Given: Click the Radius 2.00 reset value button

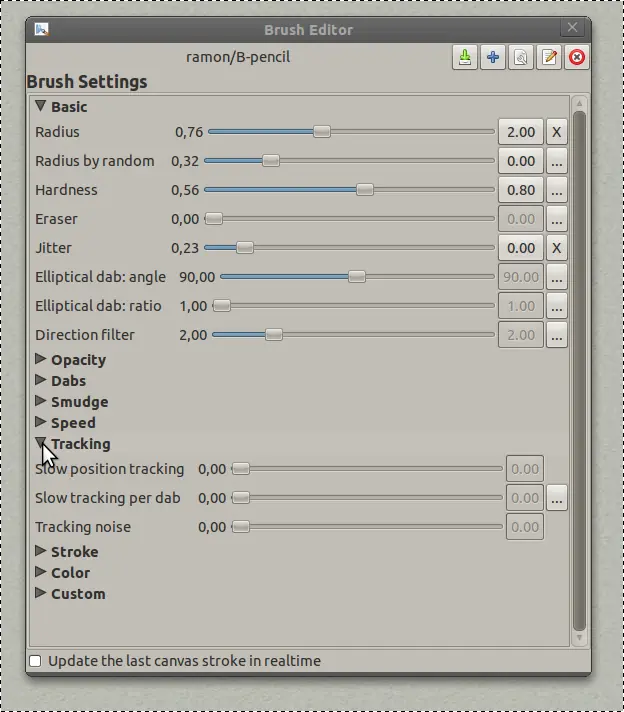Looking at the screenshot, I should pos(521,132).
